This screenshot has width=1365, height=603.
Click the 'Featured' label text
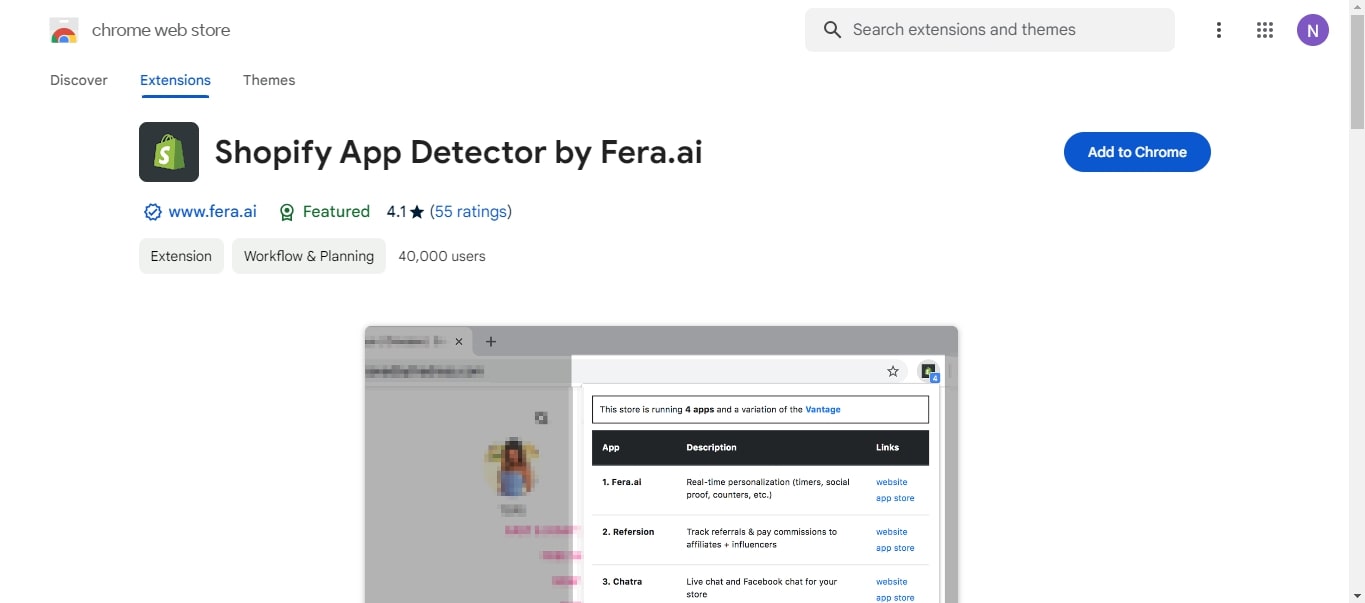click(x=336, y=212)
